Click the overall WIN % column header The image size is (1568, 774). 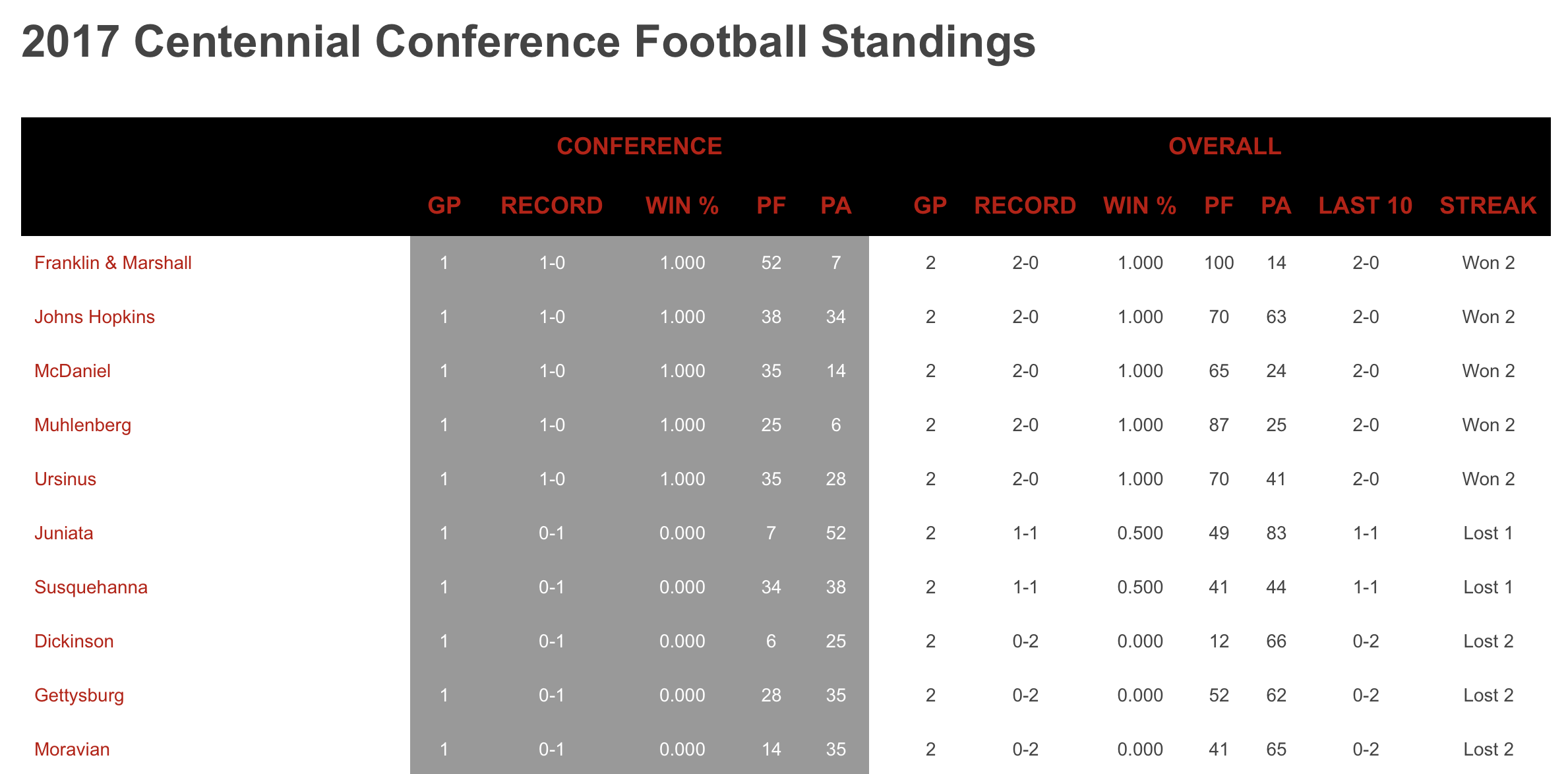(x=1140, y=206)
